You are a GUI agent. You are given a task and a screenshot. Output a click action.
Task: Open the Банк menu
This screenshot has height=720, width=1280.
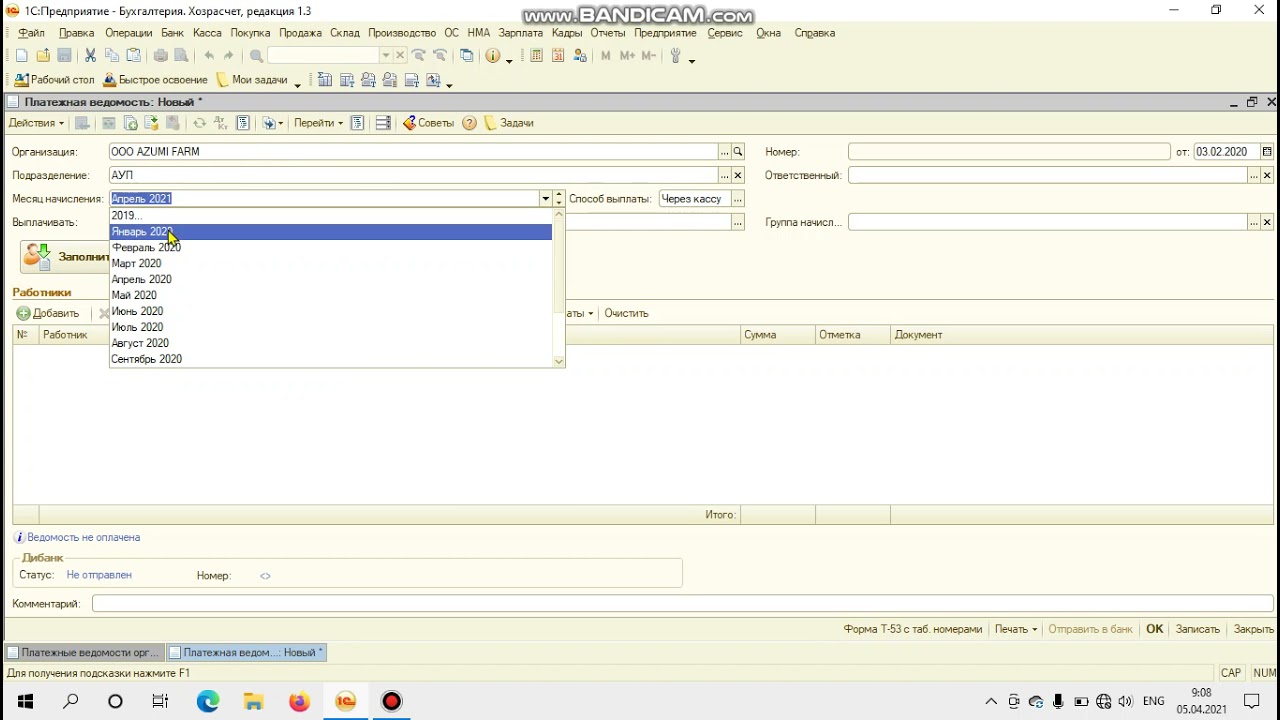[x=173, y=33]
